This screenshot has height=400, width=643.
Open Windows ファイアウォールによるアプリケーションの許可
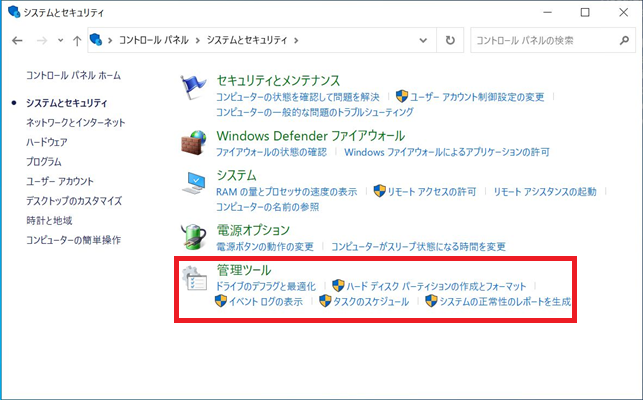pyautogui.click(x=447, y=152)
